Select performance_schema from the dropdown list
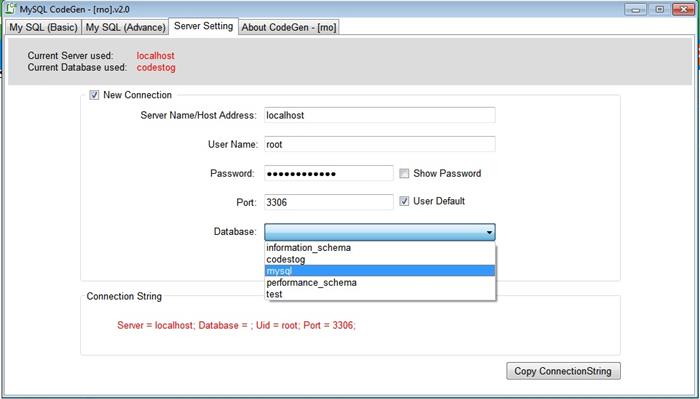The width and height of the screenshot is (700, 399). click(380, 283)
